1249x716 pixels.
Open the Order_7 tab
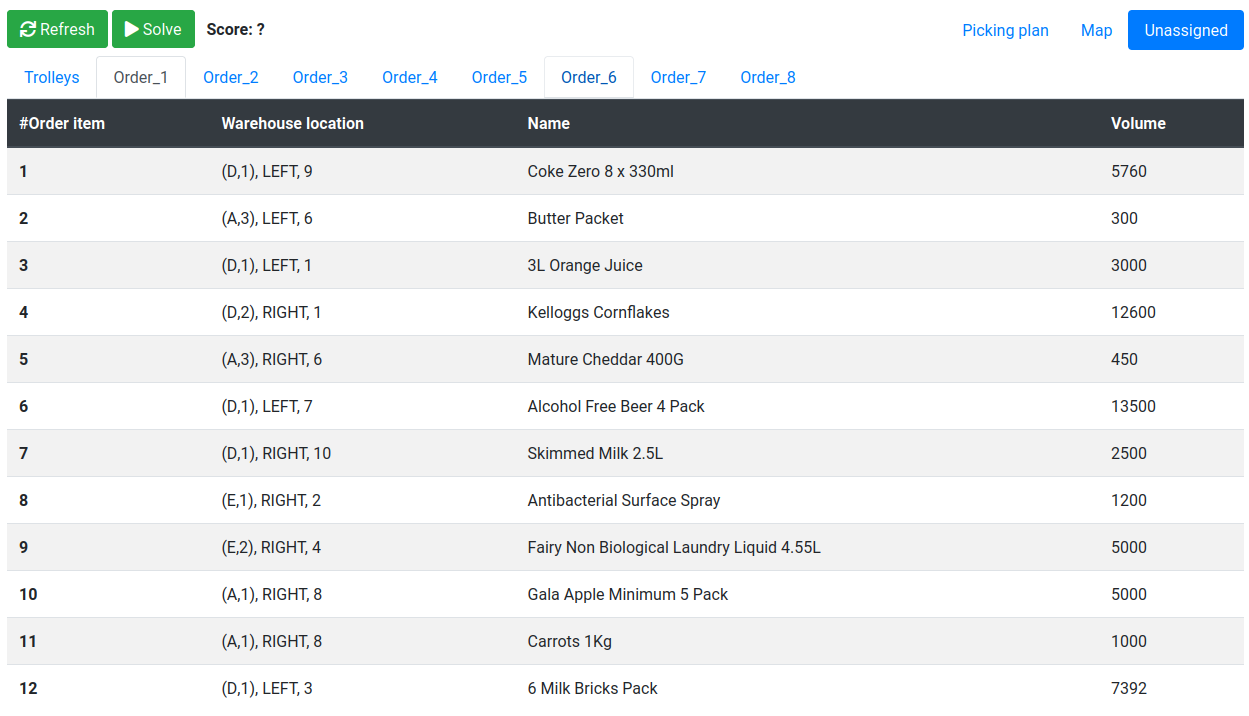[x=678, y=77]
